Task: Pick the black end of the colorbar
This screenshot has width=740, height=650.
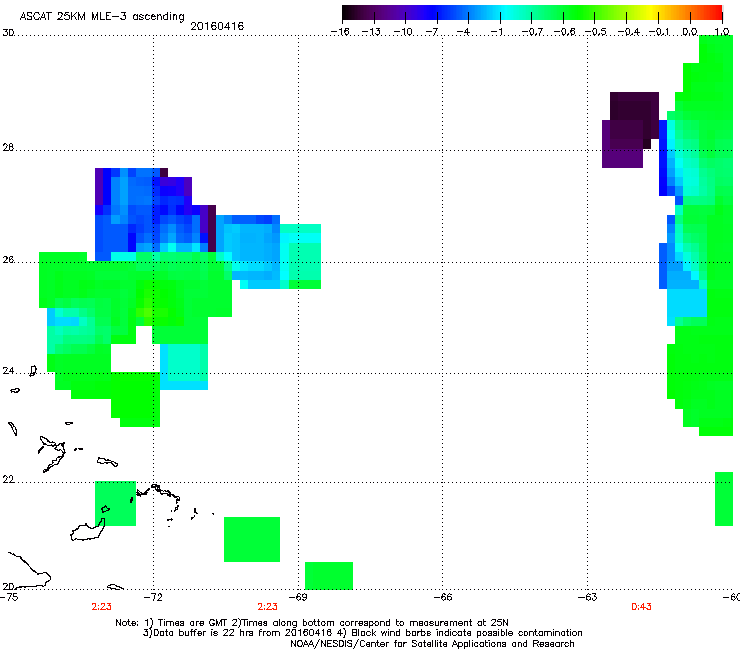Action: point(349,12)
